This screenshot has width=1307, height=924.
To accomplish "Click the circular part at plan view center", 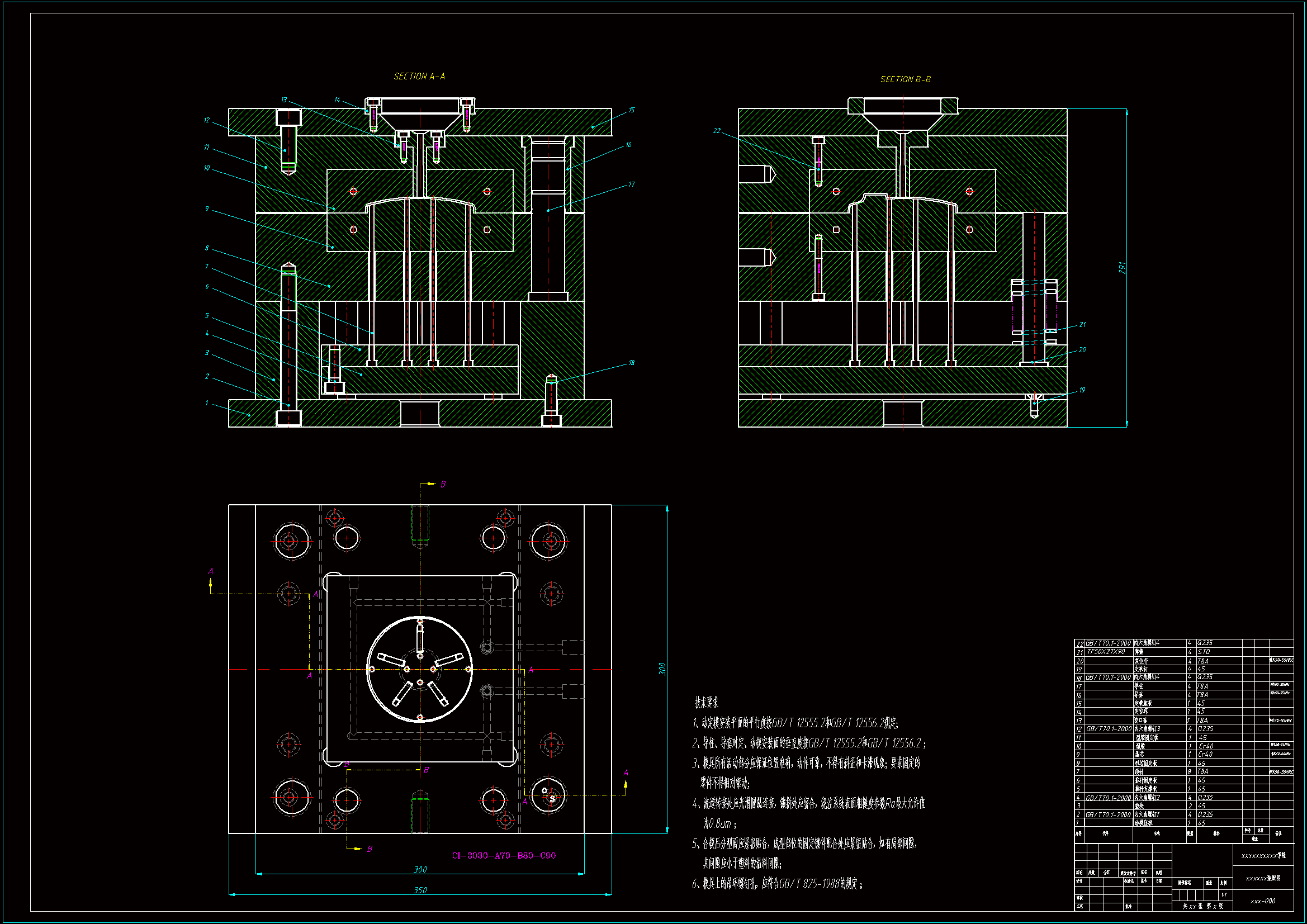I will pos(420,670).
